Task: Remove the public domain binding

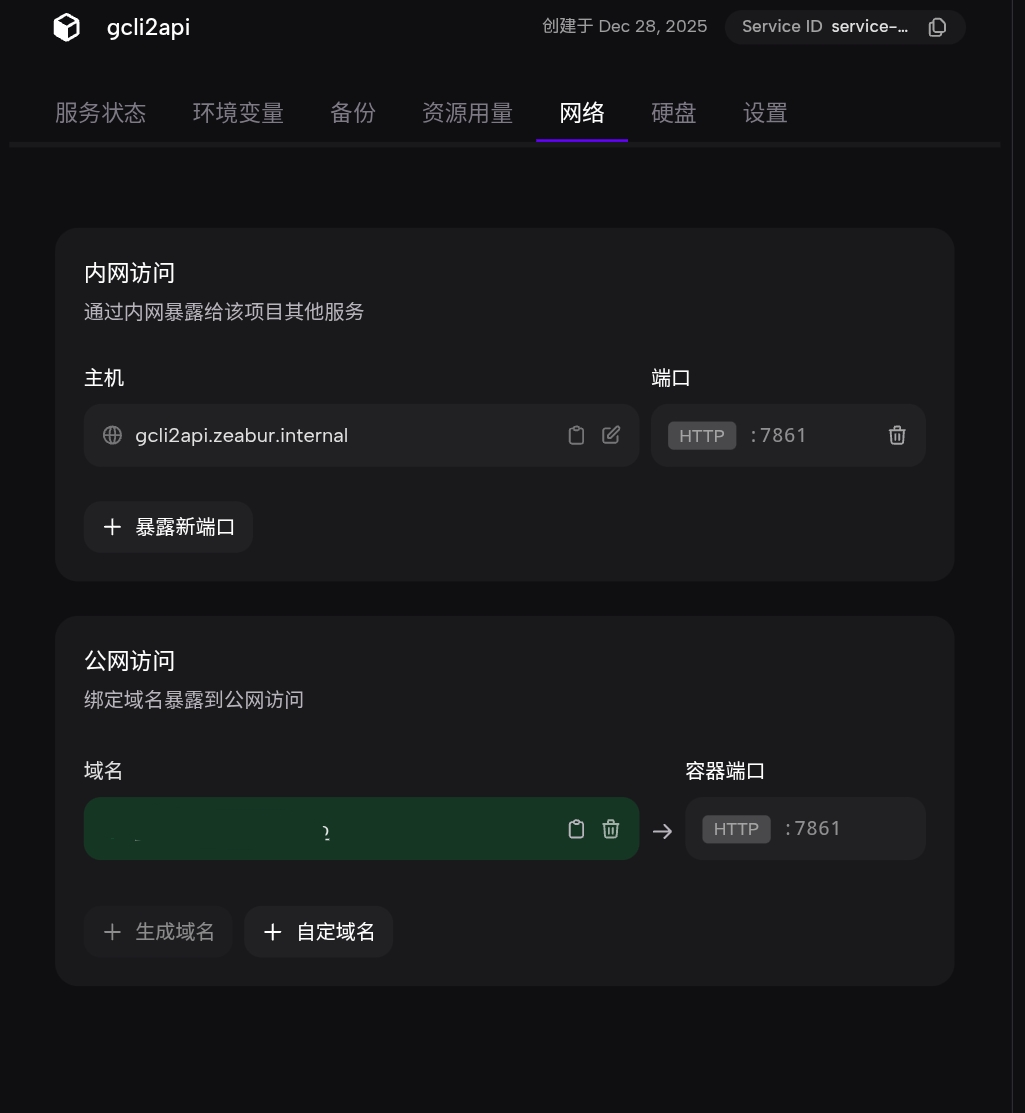Action: 611,828
